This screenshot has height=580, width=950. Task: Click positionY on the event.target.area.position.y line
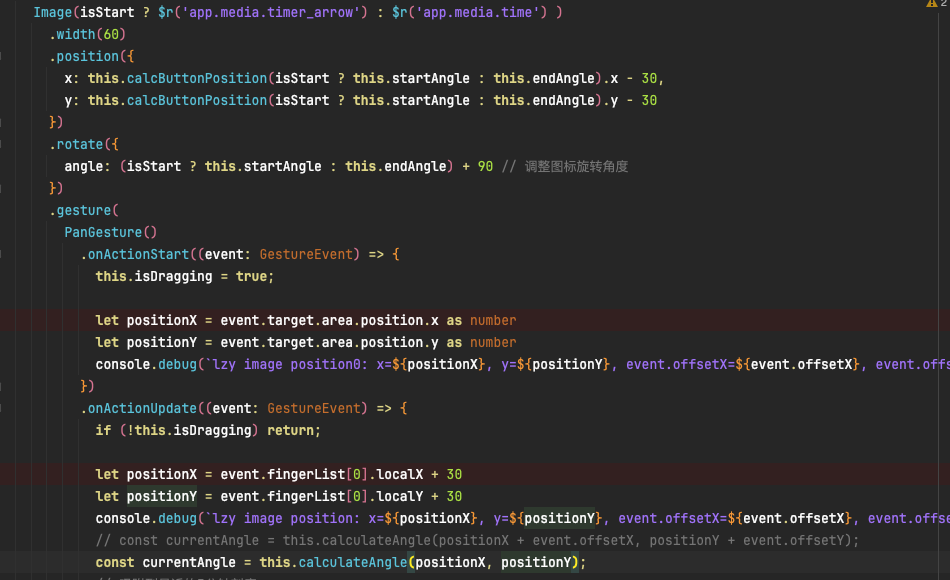tap(162, 342)
